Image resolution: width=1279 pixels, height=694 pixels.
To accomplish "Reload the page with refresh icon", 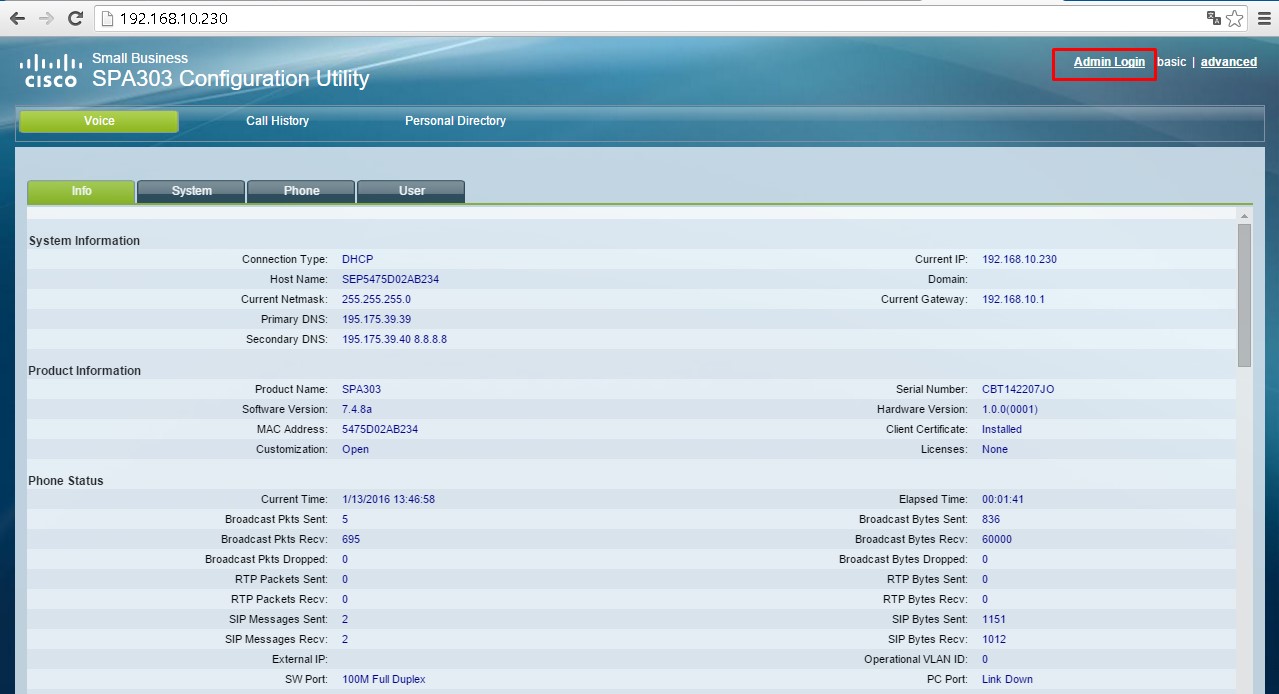I will click(75, 18).
